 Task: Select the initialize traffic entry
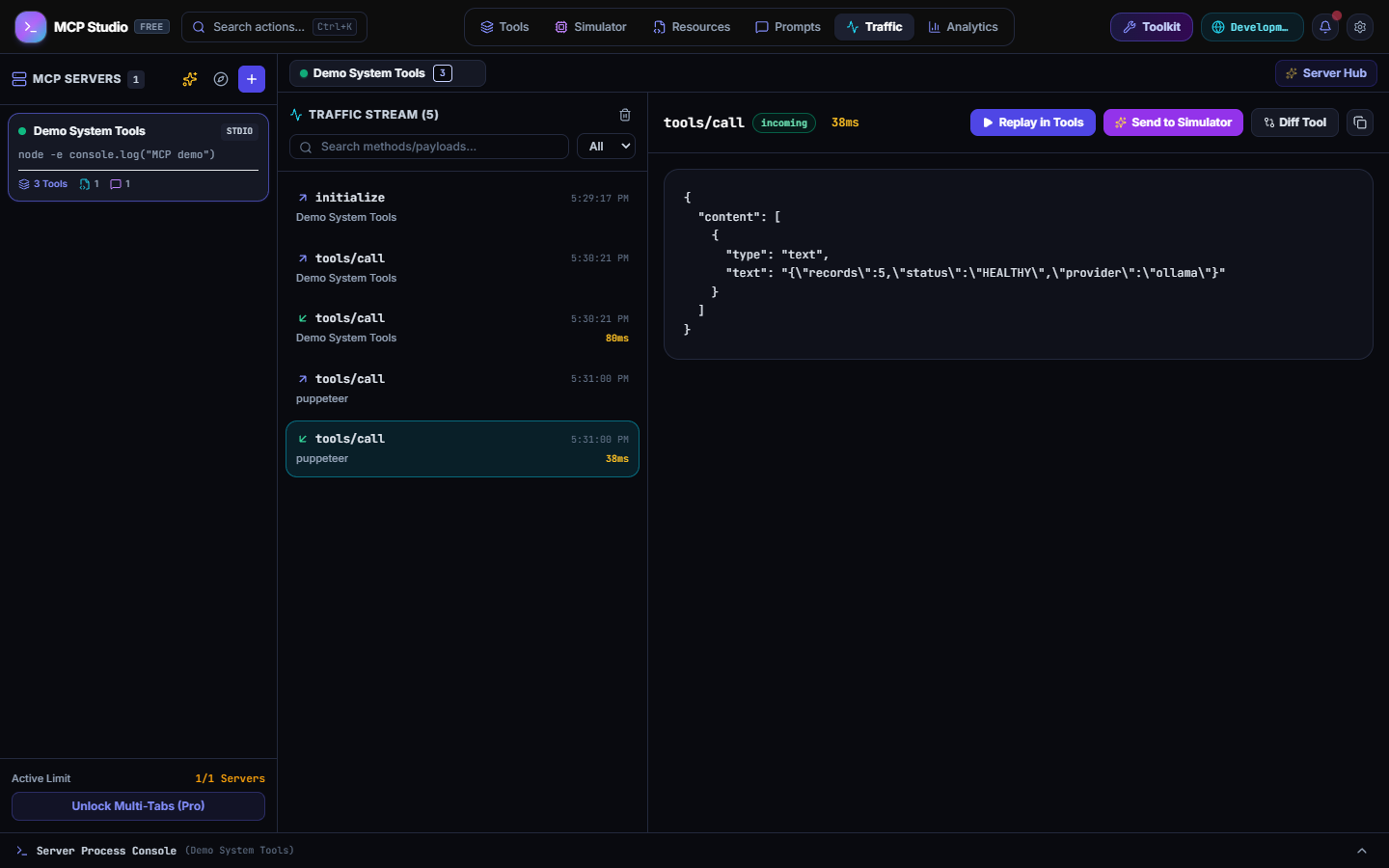click(x=462, y=207)
